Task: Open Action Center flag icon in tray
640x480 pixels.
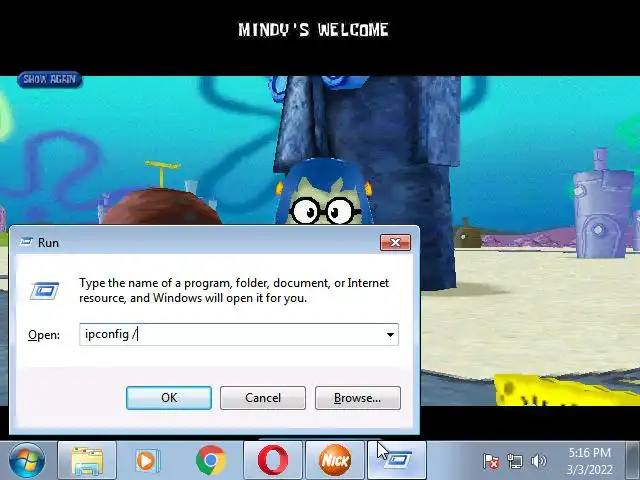Action: (491, 461)
